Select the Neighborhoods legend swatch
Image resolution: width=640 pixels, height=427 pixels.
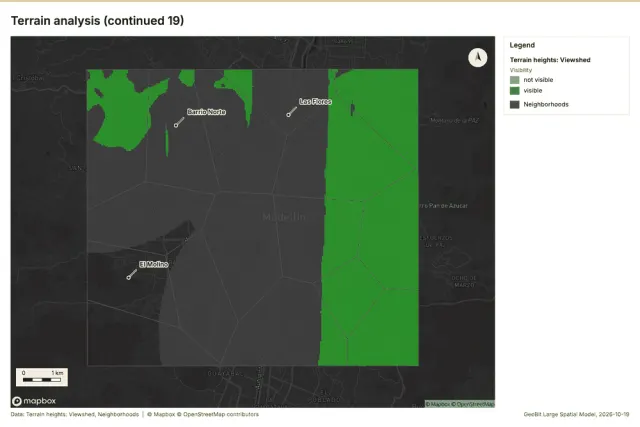pyautogui.click(x=515, y=105)
